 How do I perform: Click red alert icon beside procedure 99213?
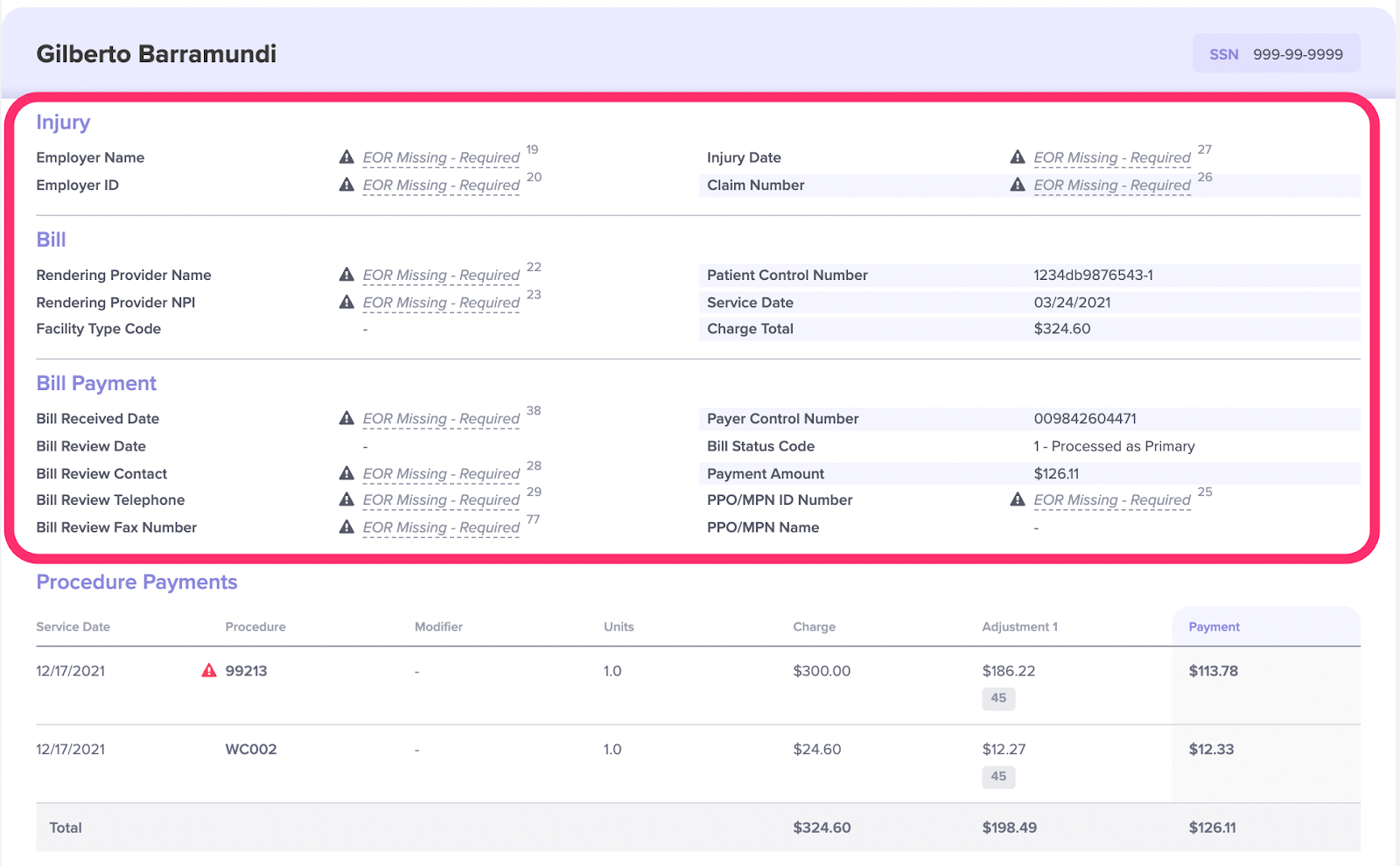click(x=209, y=671)
